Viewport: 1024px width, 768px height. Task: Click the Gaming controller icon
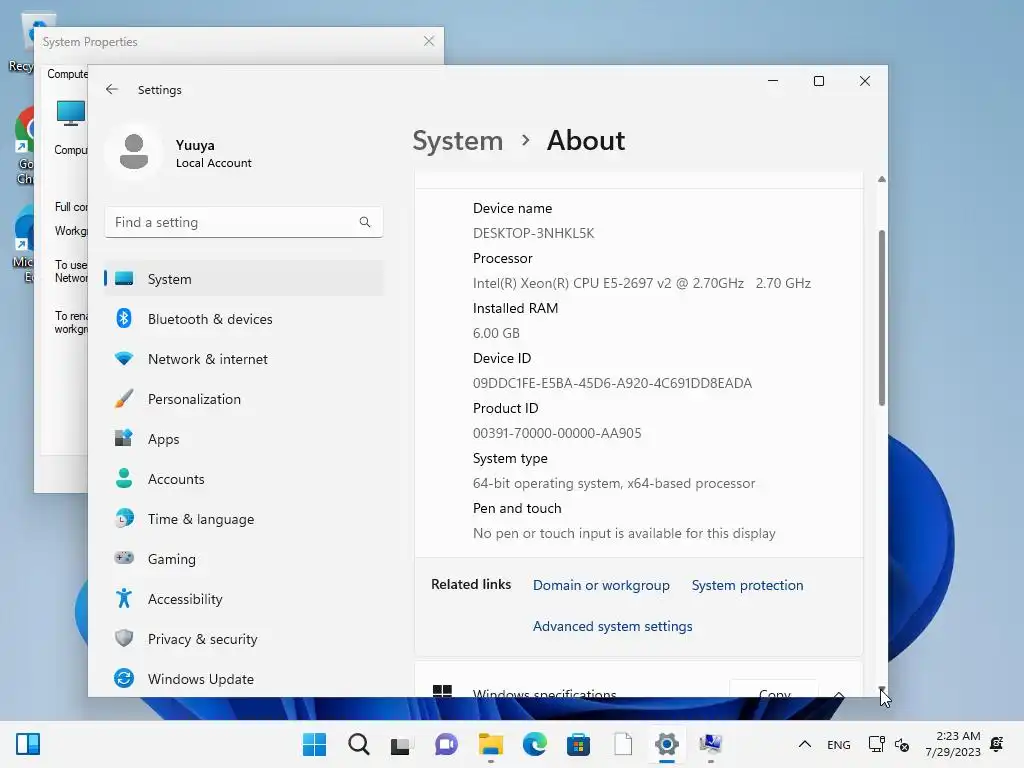[x=124, y=558]
